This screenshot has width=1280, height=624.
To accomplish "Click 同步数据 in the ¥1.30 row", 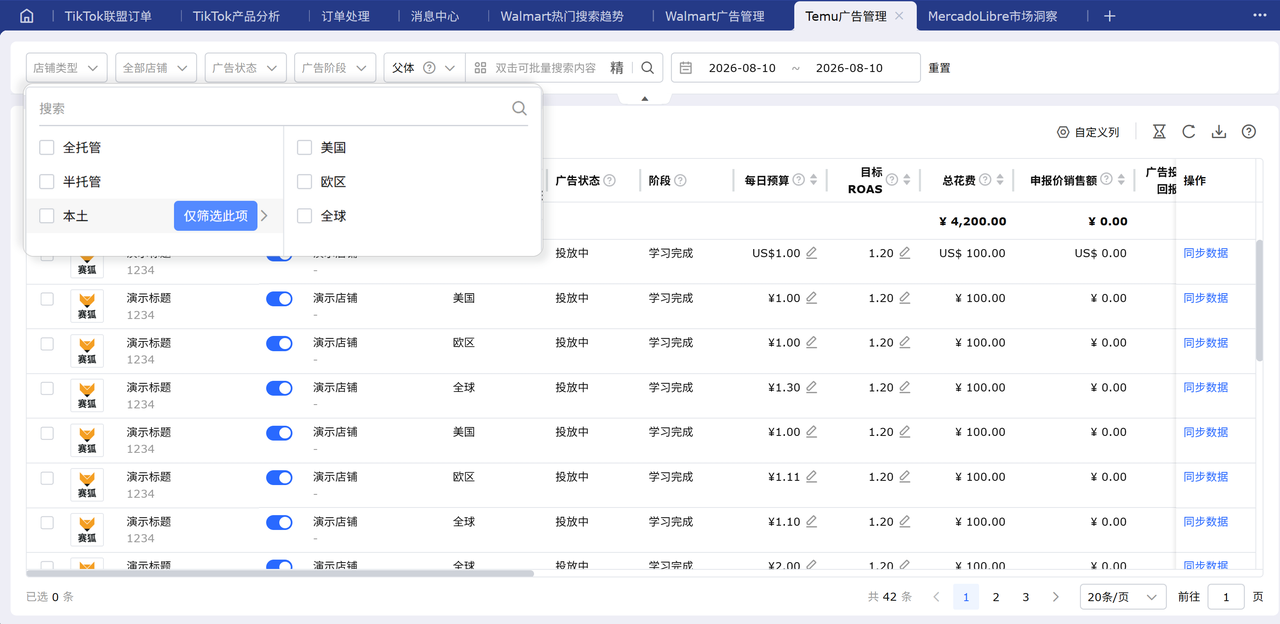I will pos(1205,387).
